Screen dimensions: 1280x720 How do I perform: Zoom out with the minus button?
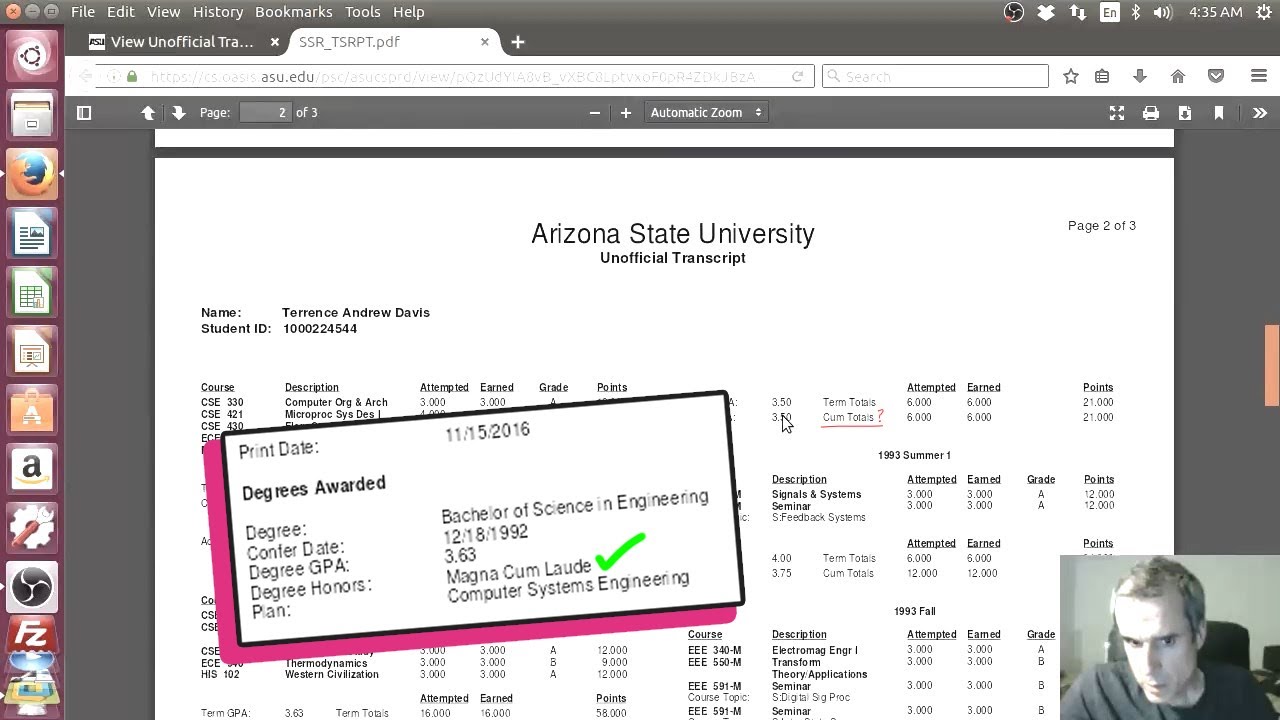tap(595, 113)
